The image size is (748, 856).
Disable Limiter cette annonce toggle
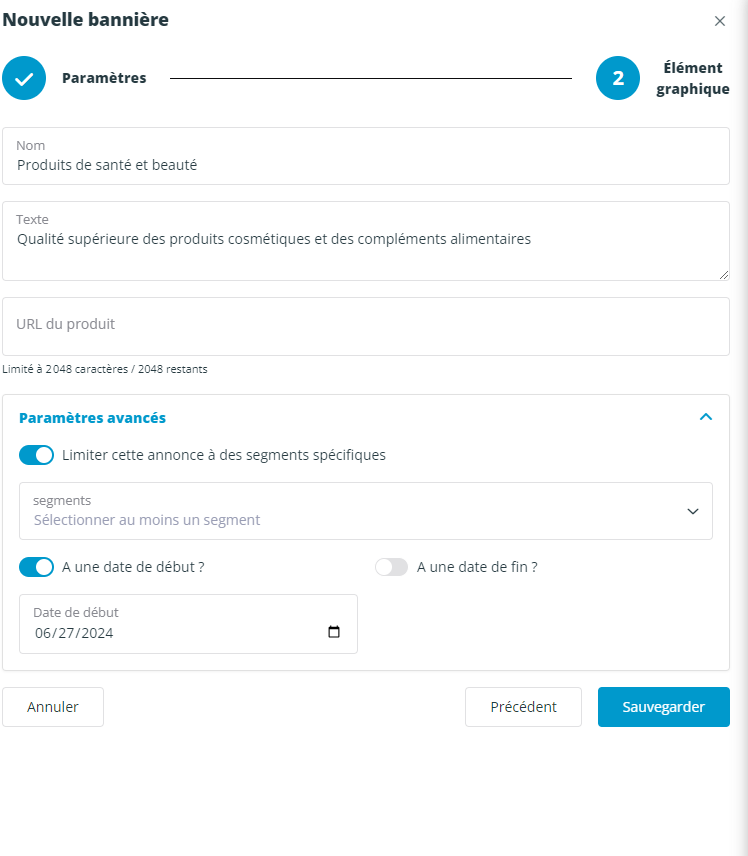[x=37, y=455]
